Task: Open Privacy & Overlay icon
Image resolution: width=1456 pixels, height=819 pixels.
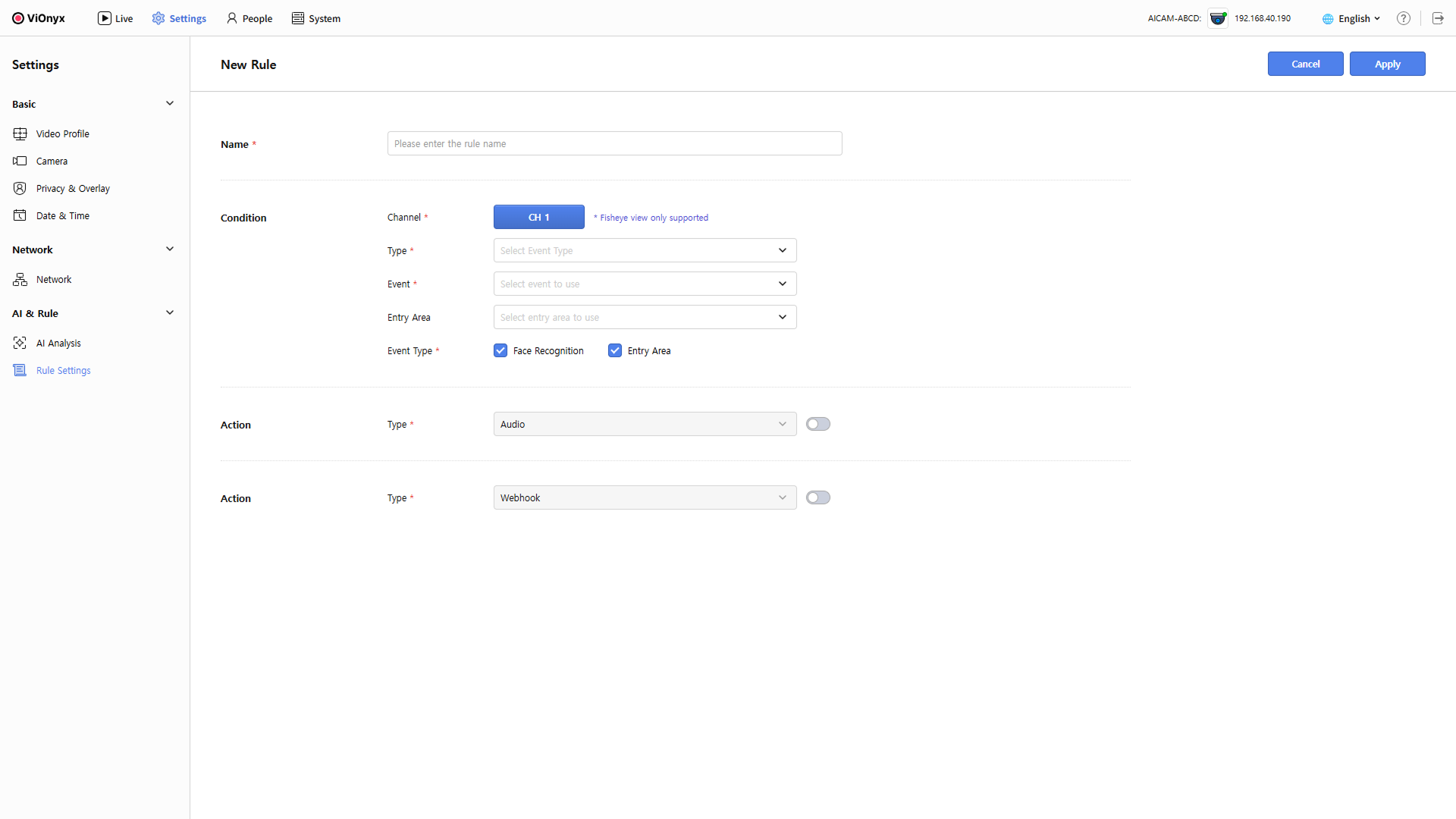Action: [20, 189]
